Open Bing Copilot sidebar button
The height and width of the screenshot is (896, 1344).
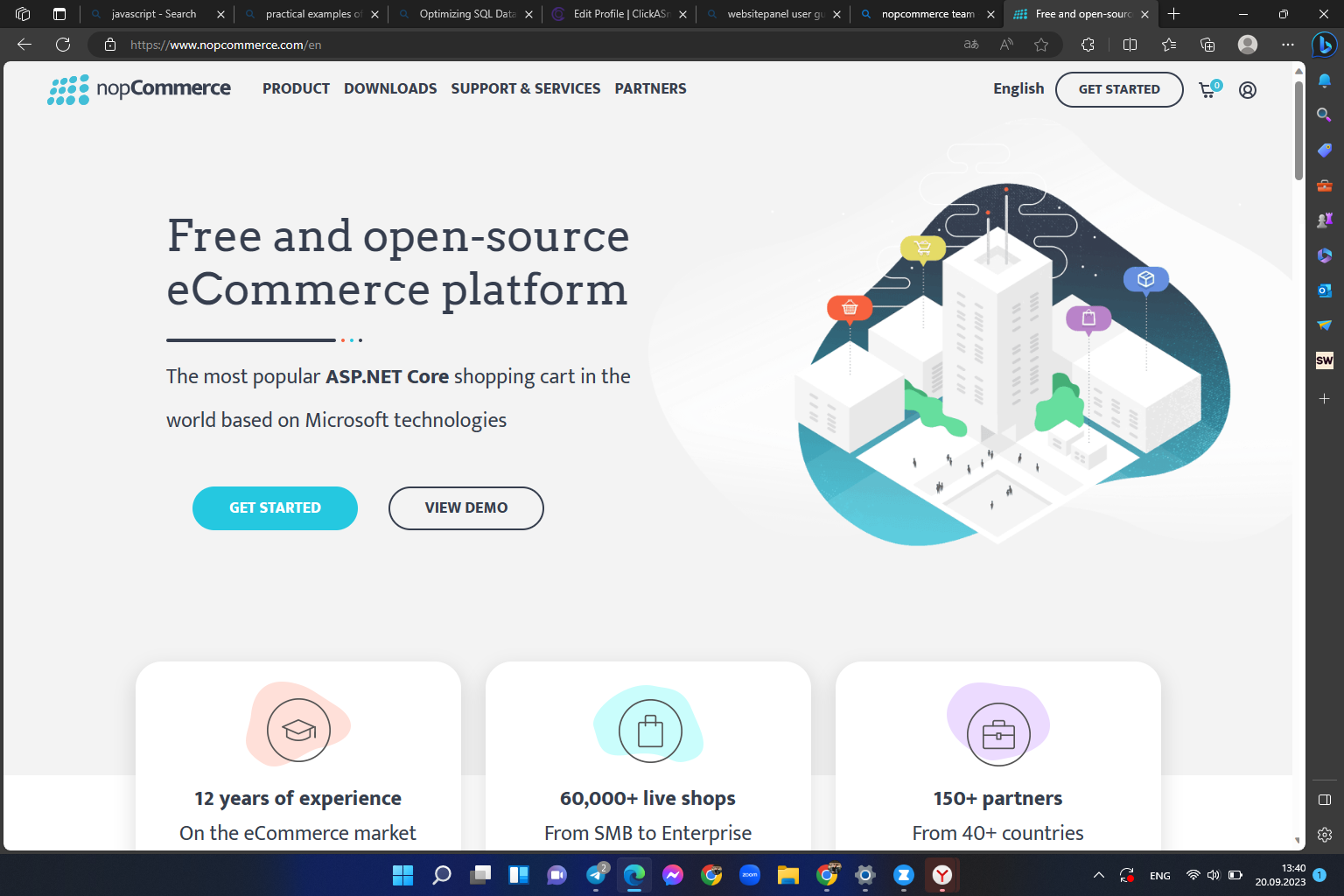(1324, 44)
